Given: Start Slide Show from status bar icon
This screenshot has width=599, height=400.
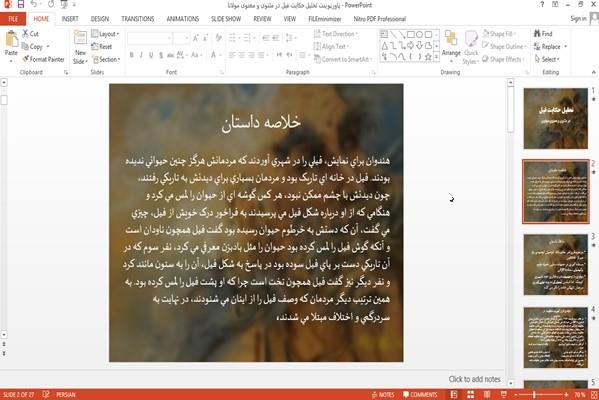Looking at the screenshot, I should coord(504,395).
